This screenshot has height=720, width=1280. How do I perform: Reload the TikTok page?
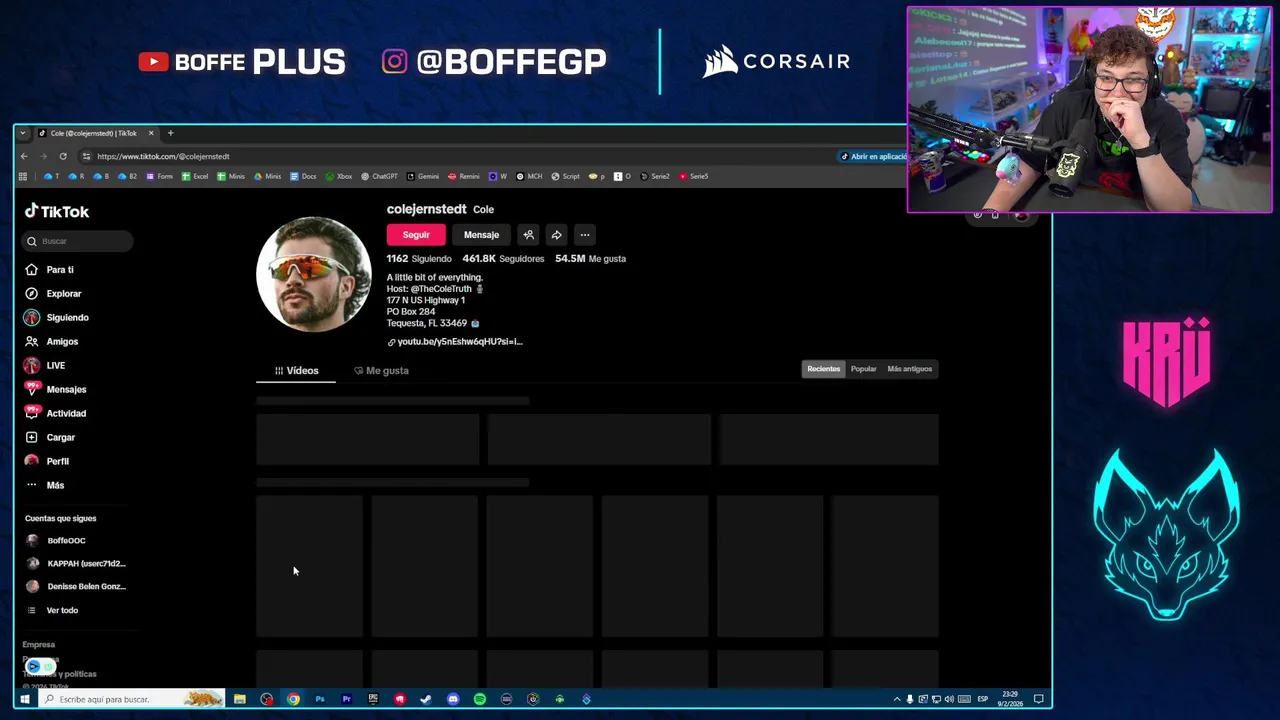tap(62, 156)
